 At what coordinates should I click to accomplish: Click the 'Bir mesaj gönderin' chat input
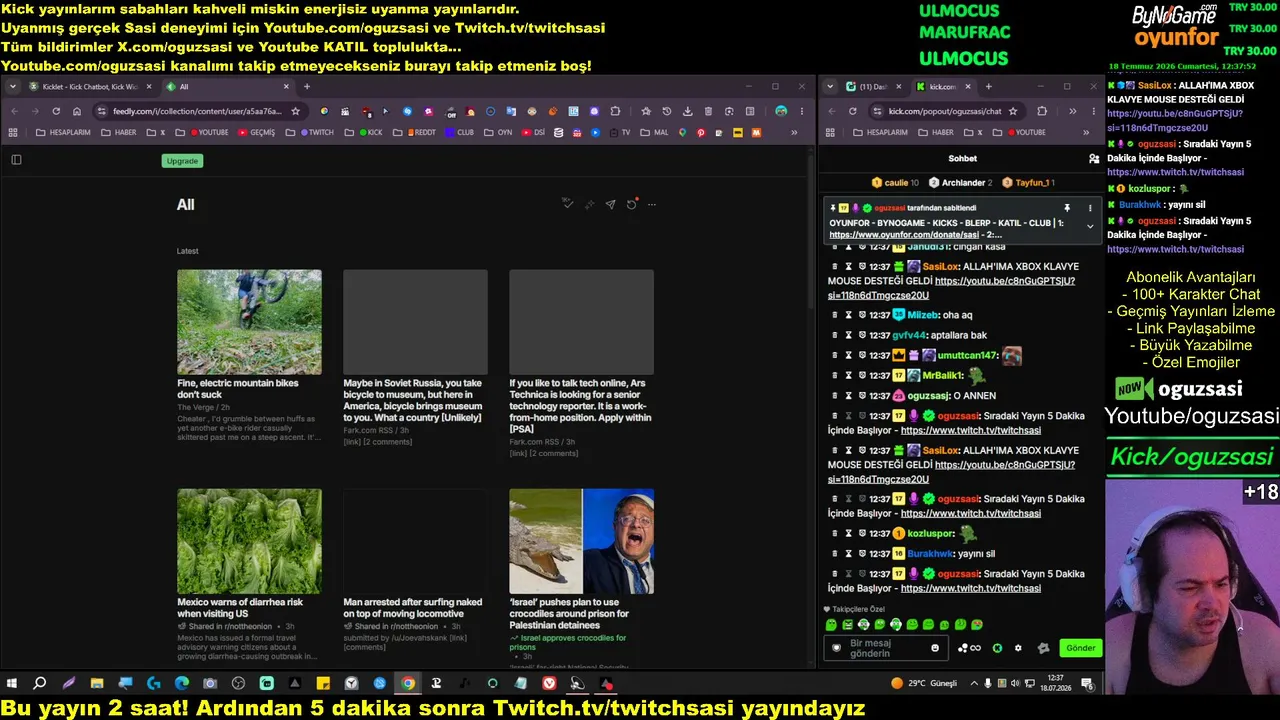886,648
